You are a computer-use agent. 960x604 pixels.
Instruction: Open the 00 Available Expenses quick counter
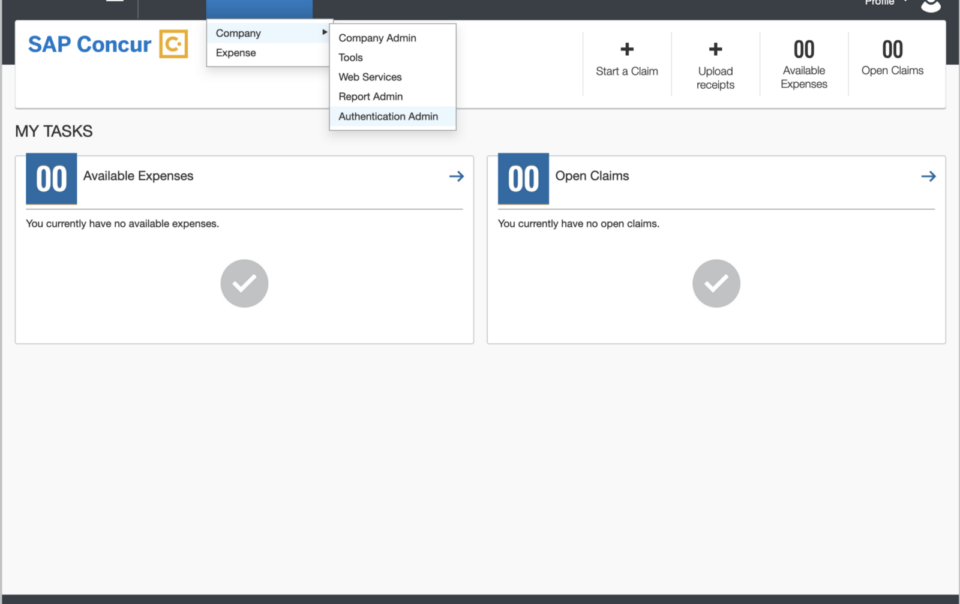(804, 64)
